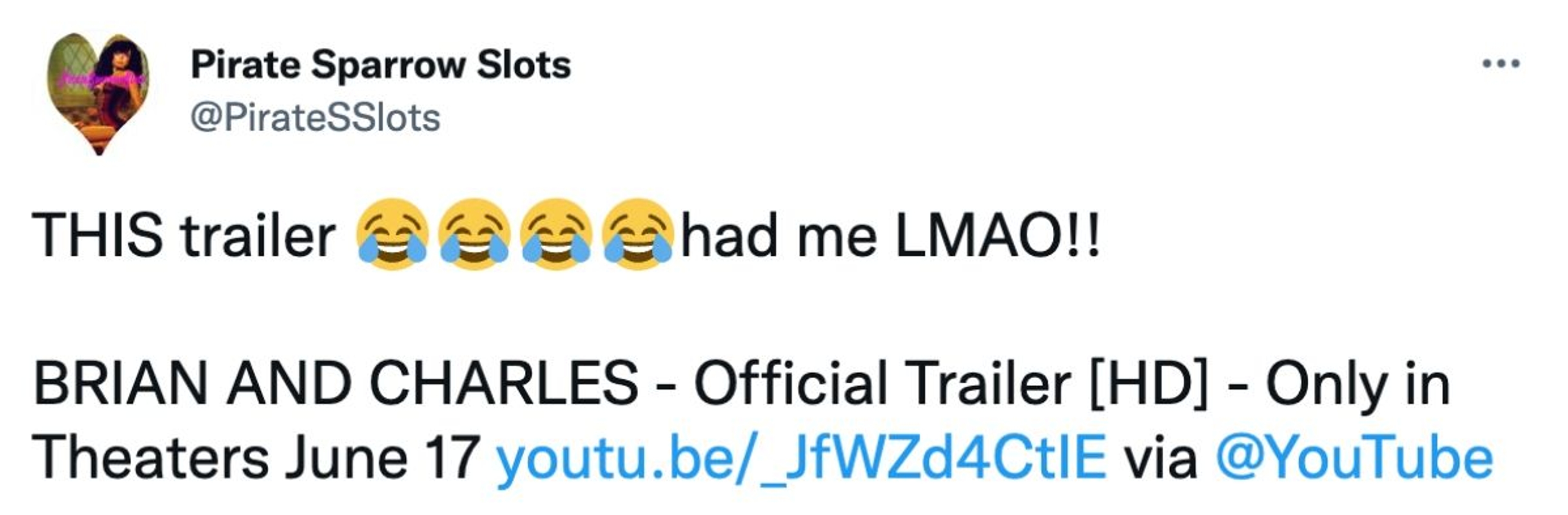This screenshot has width=1568, height=515.
Task: Click the word THIS in the tweet
Action: click(98, 236)
